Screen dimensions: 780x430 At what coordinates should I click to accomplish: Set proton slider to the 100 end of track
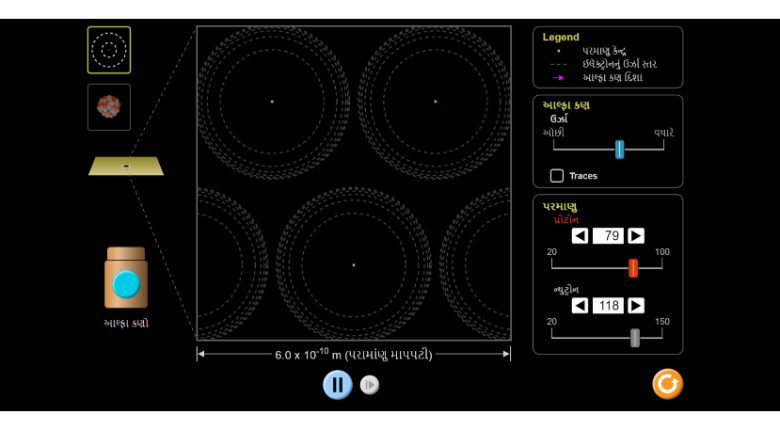[662, 268]
